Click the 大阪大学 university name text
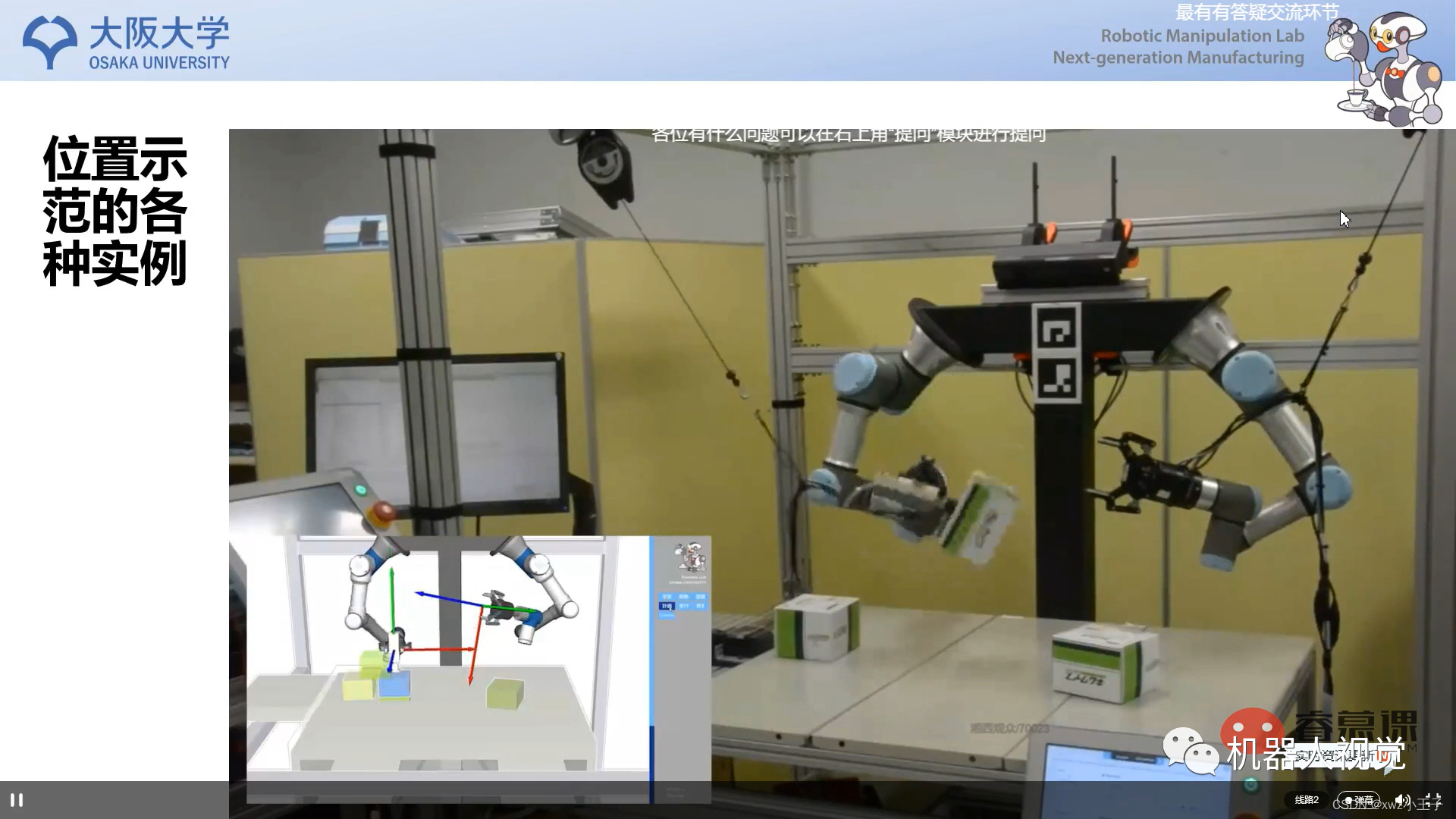 (159, 33)
